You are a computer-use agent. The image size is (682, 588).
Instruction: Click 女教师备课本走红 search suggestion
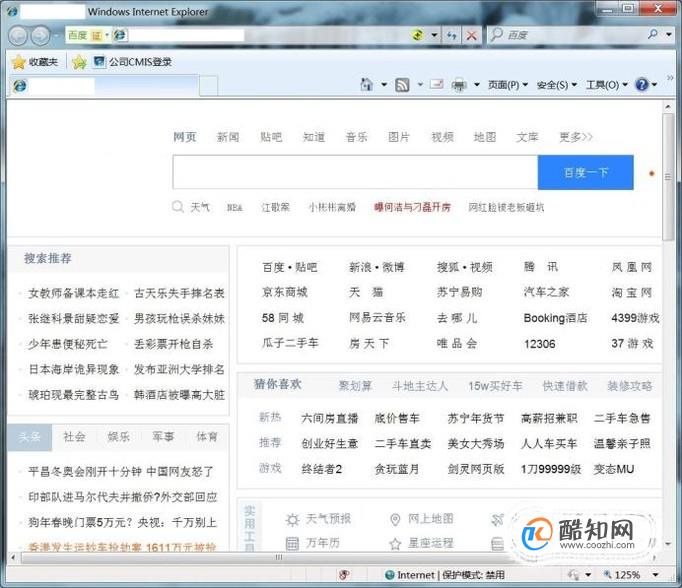tap(74, 293)
